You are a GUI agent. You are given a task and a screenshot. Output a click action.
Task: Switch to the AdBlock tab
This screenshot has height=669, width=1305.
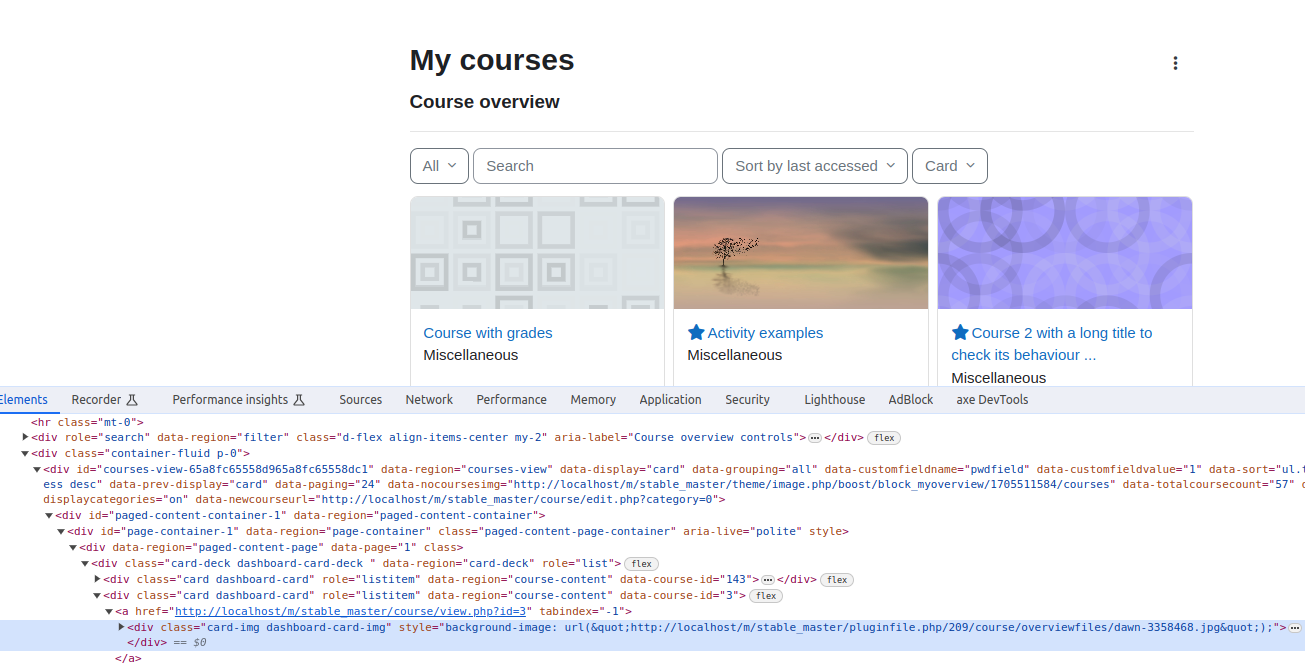tap(911, 399)
